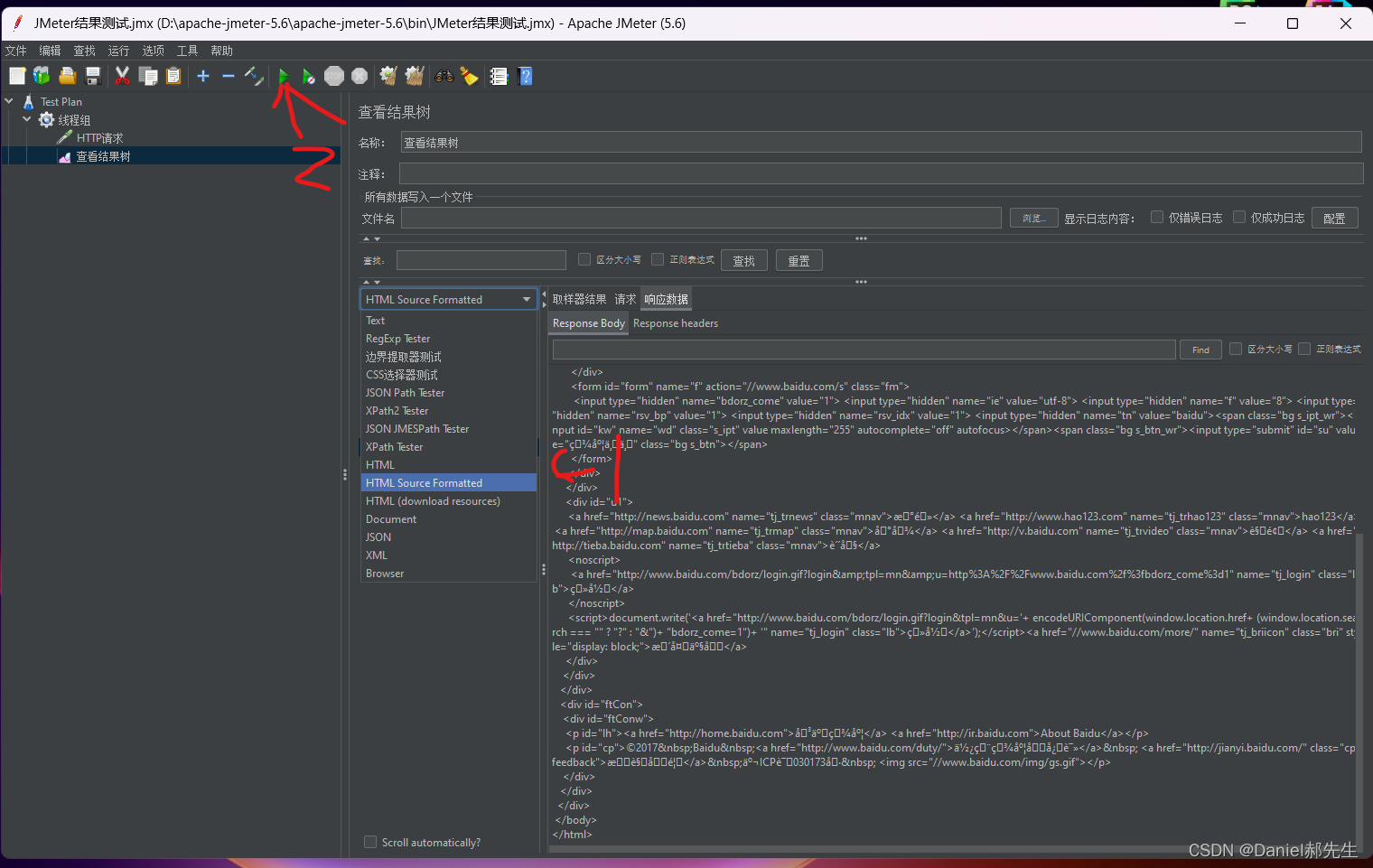Switch to 取样器结果 tab

579,299
